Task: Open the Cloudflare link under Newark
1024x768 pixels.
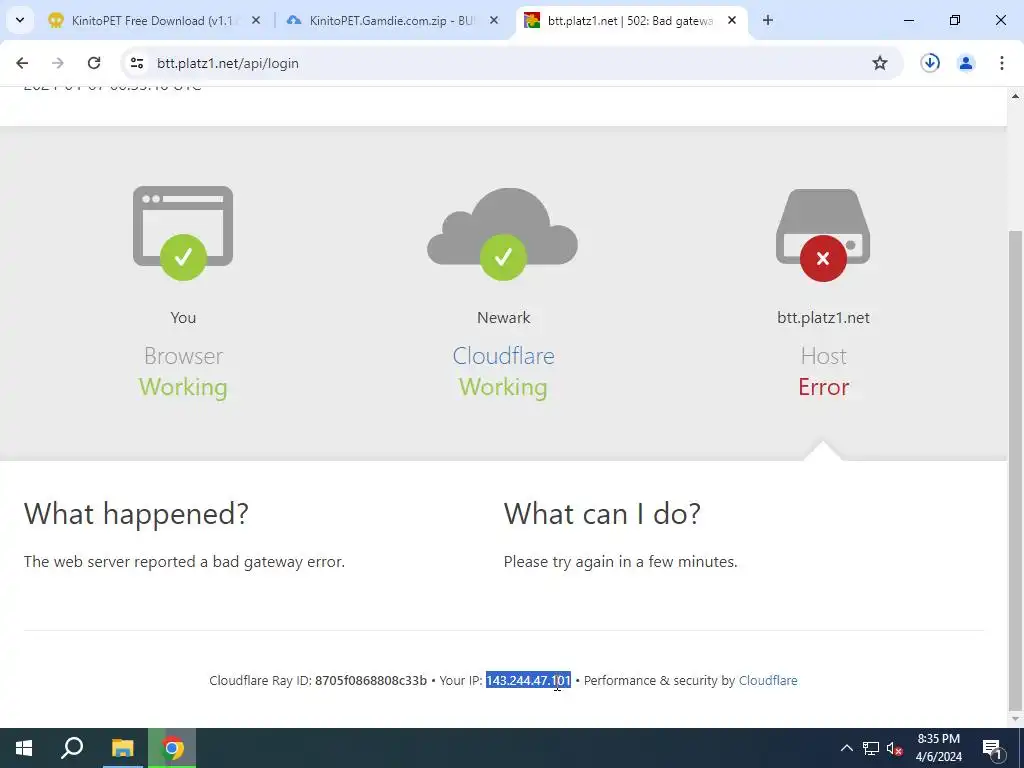Action: [x=504, y=356]
